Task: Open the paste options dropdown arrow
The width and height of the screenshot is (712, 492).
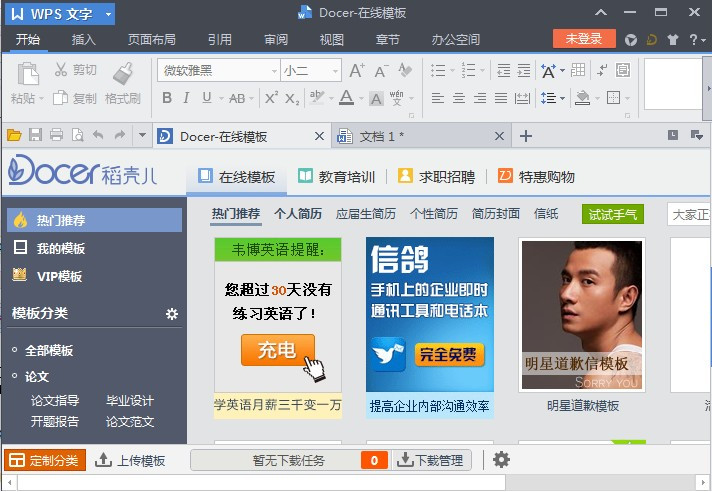Action: (x=41, y=98)
